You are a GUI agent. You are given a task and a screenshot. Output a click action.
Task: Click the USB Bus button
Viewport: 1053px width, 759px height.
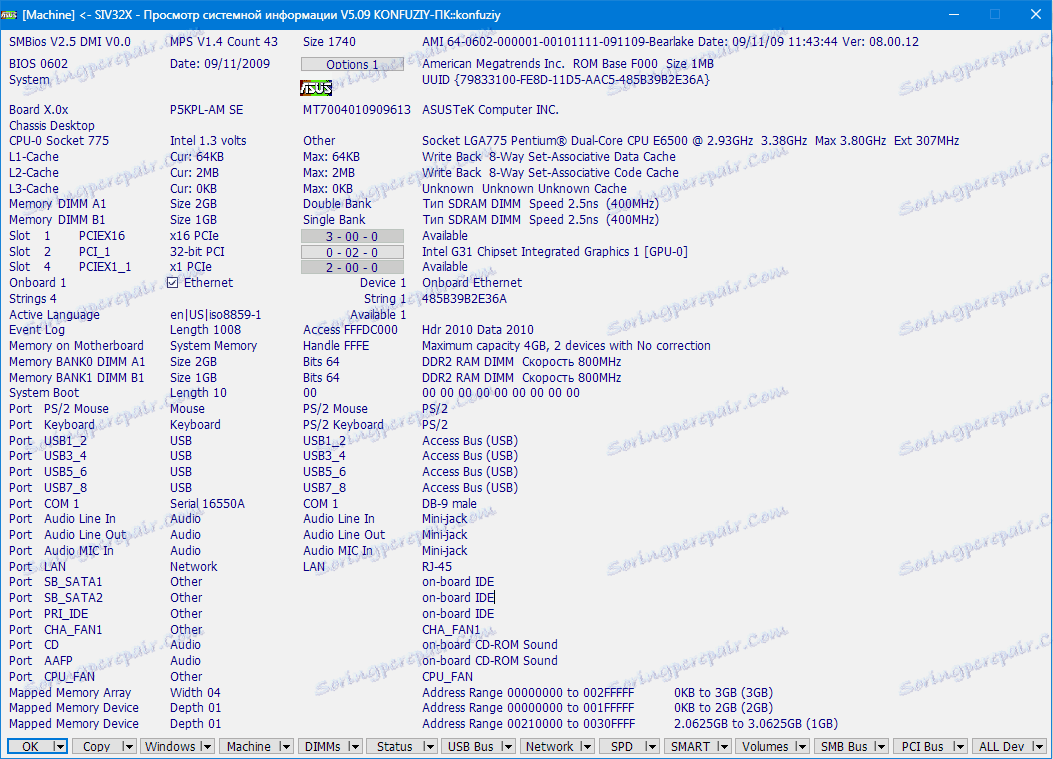tap(471, 746)
